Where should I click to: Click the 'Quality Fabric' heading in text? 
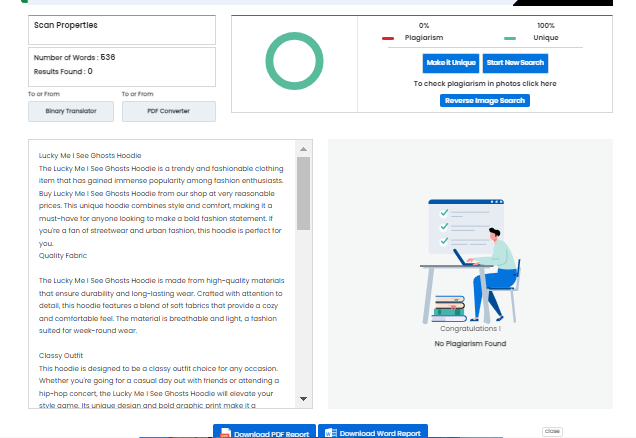coord(63,256)
